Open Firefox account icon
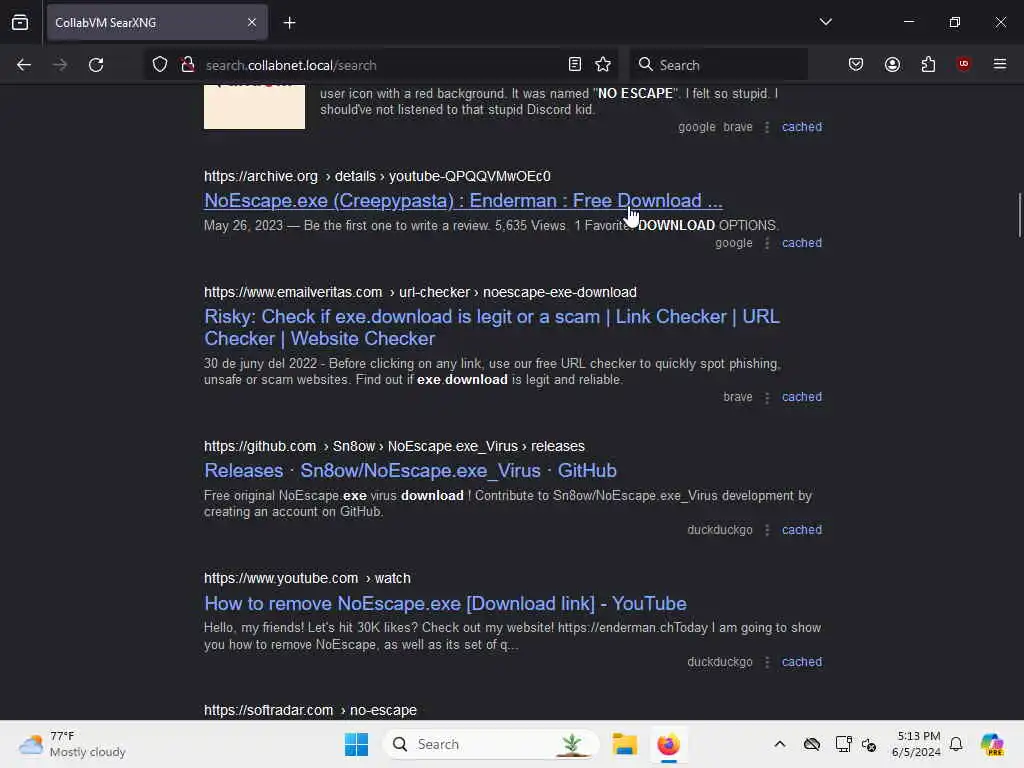 892,64
